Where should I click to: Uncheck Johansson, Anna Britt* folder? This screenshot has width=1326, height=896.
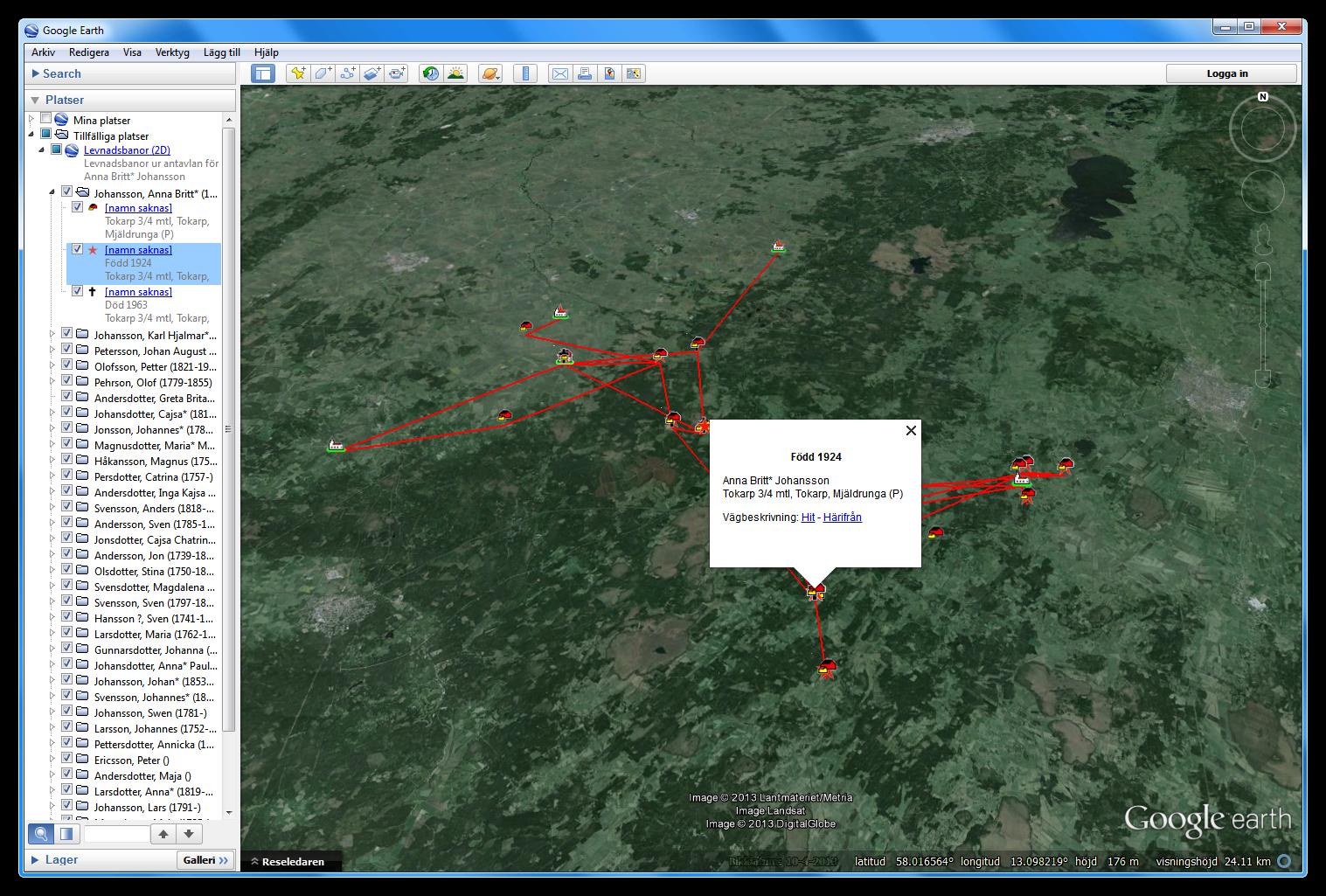pos(66,192)
